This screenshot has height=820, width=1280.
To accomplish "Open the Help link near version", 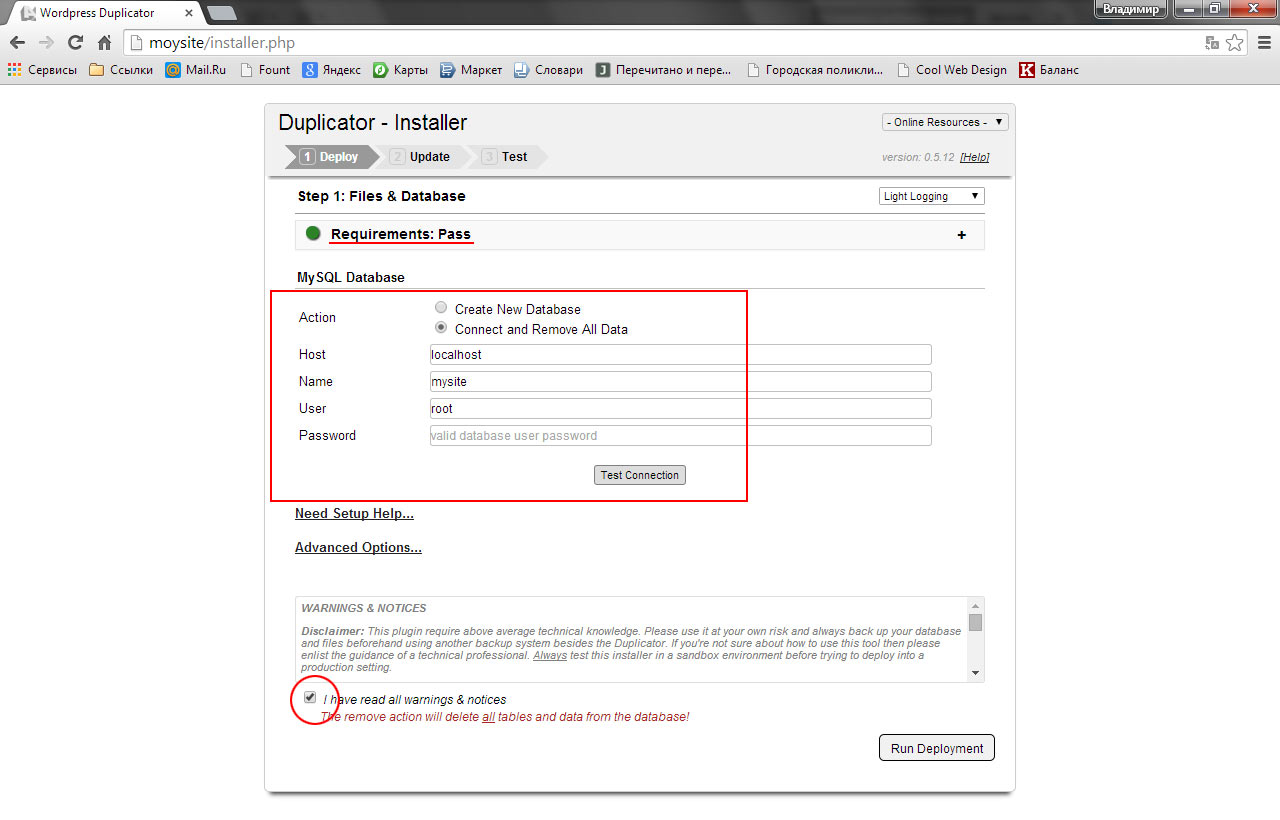I will coord(975,158).
